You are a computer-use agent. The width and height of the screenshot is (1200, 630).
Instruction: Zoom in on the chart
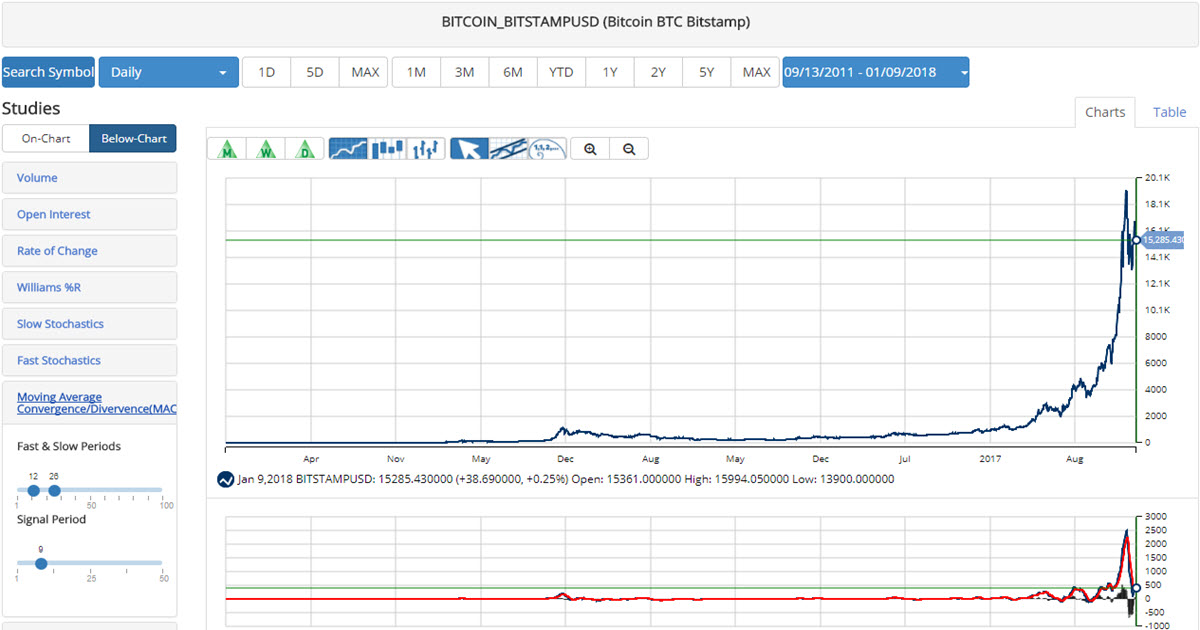(x=590, y=149)
